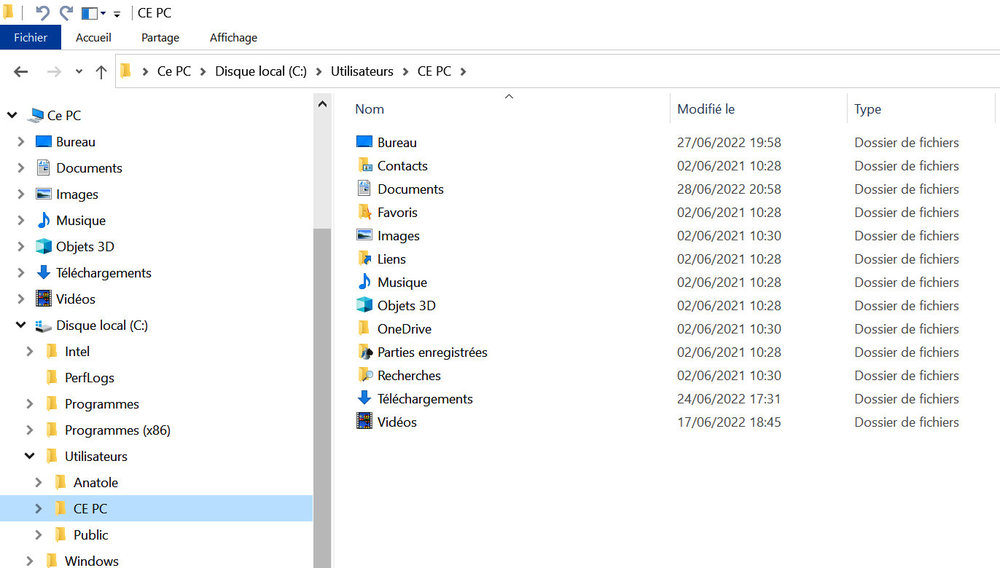This screenshot has width=1000, height=568.
Task: Select the Téléchargements folder icon in file list
Action: 364,398
